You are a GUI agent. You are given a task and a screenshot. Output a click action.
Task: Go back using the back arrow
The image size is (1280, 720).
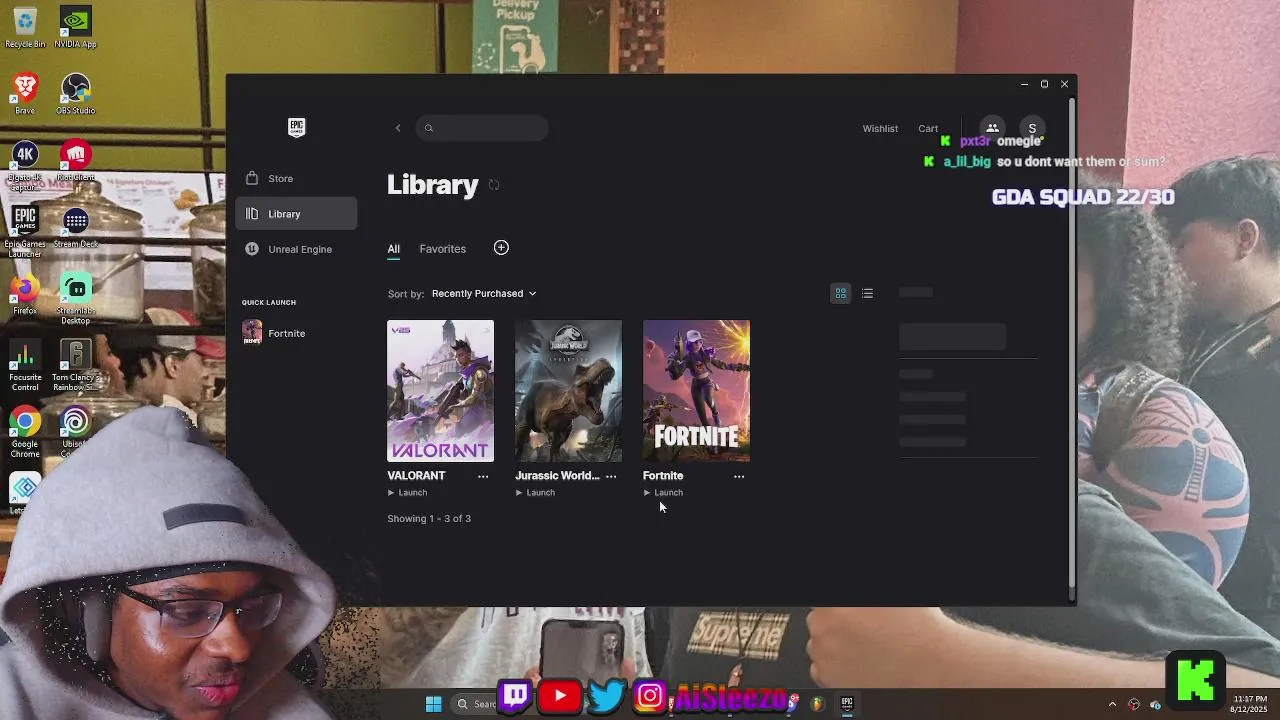398,128
